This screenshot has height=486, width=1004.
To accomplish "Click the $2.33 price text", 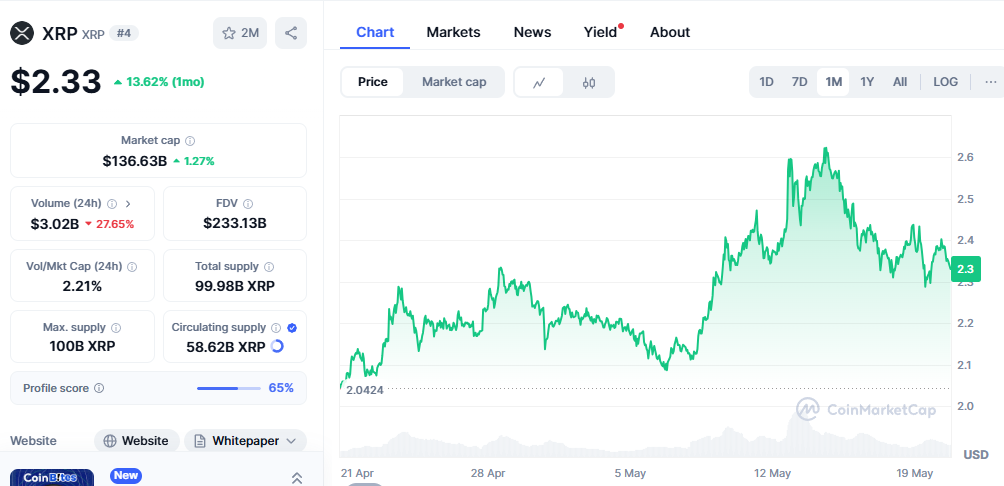I will [56, 82].
